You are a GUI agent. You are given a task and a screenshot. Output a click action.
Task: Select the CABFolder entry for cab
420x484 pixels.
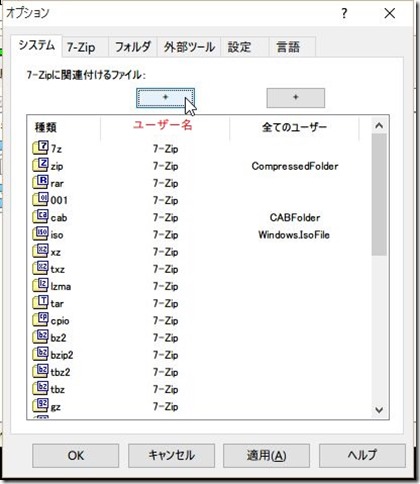point(295,218)
